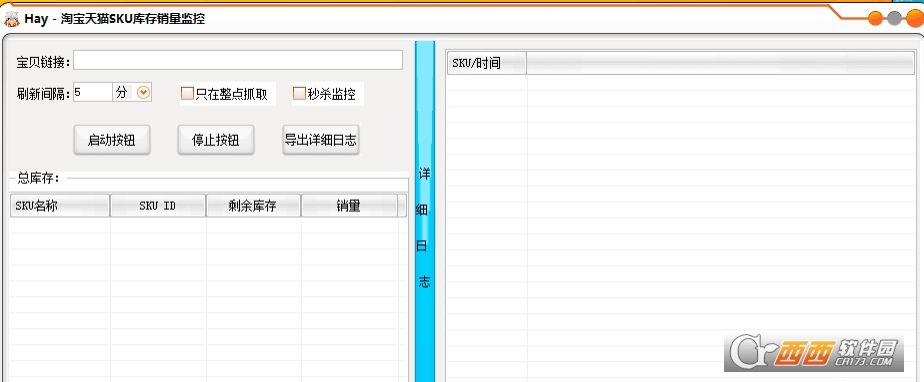Click the blue 详细日志 vertical bar
Viewport: 924px width, 382px height.
tap(424, 211)
